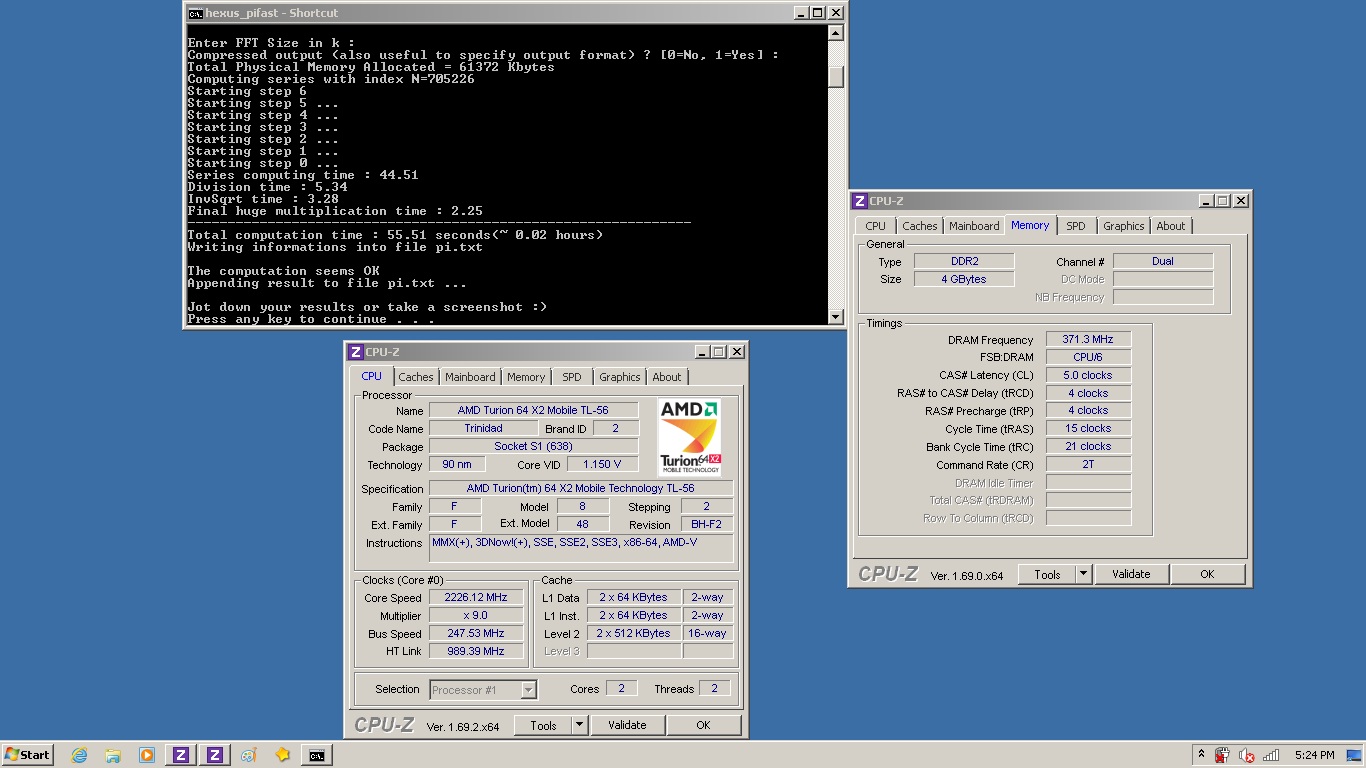Launch Internet Explorer from the taskbar
Image resolution: width=1366 pixels, height=768 pixels.
coord(79,755)
